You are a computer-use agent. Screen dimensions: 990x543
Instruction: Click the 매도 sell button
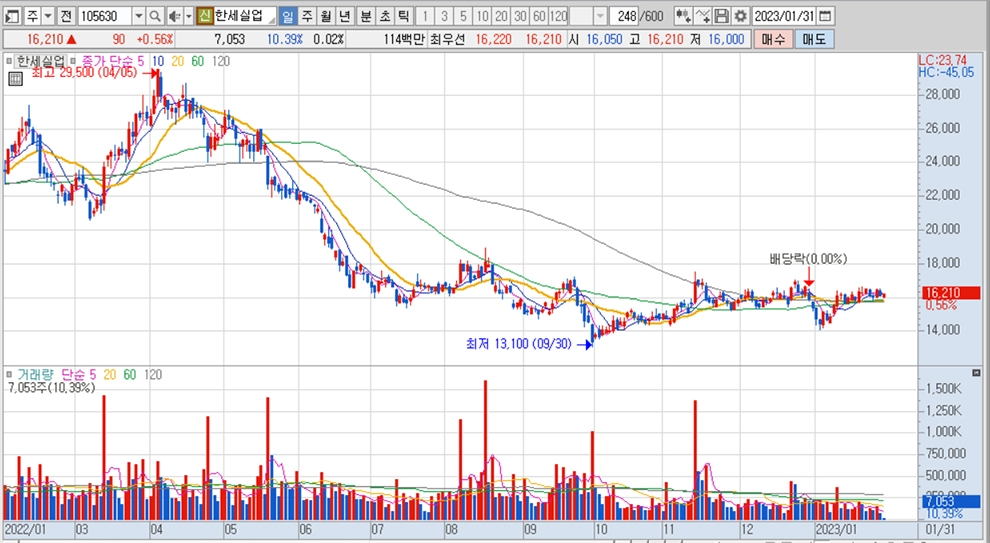click(x=814, y=39)
